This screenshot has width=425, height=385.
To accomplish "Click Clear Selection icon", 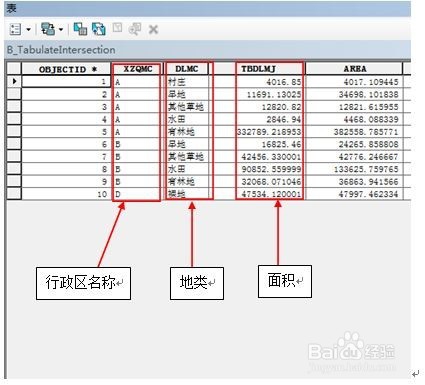I will tap(117, 28).
